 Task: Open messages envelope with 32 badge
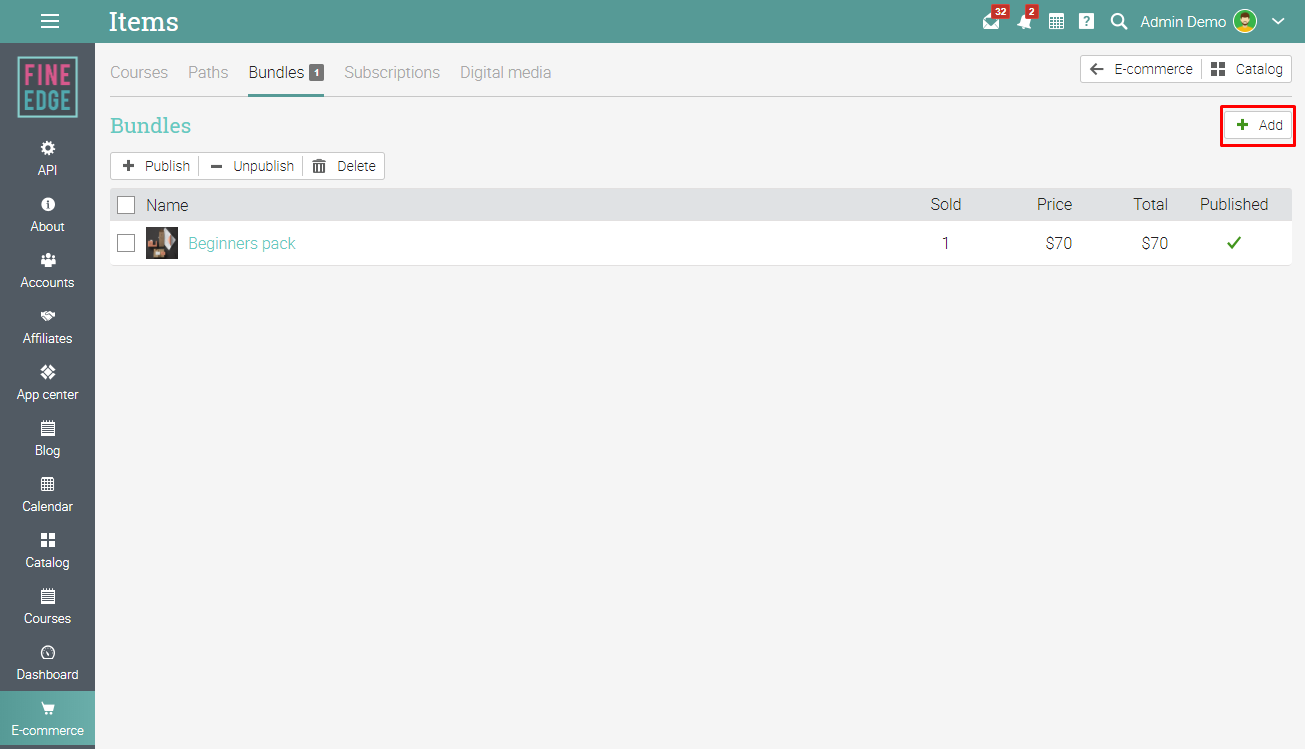[x=992, y=20]
